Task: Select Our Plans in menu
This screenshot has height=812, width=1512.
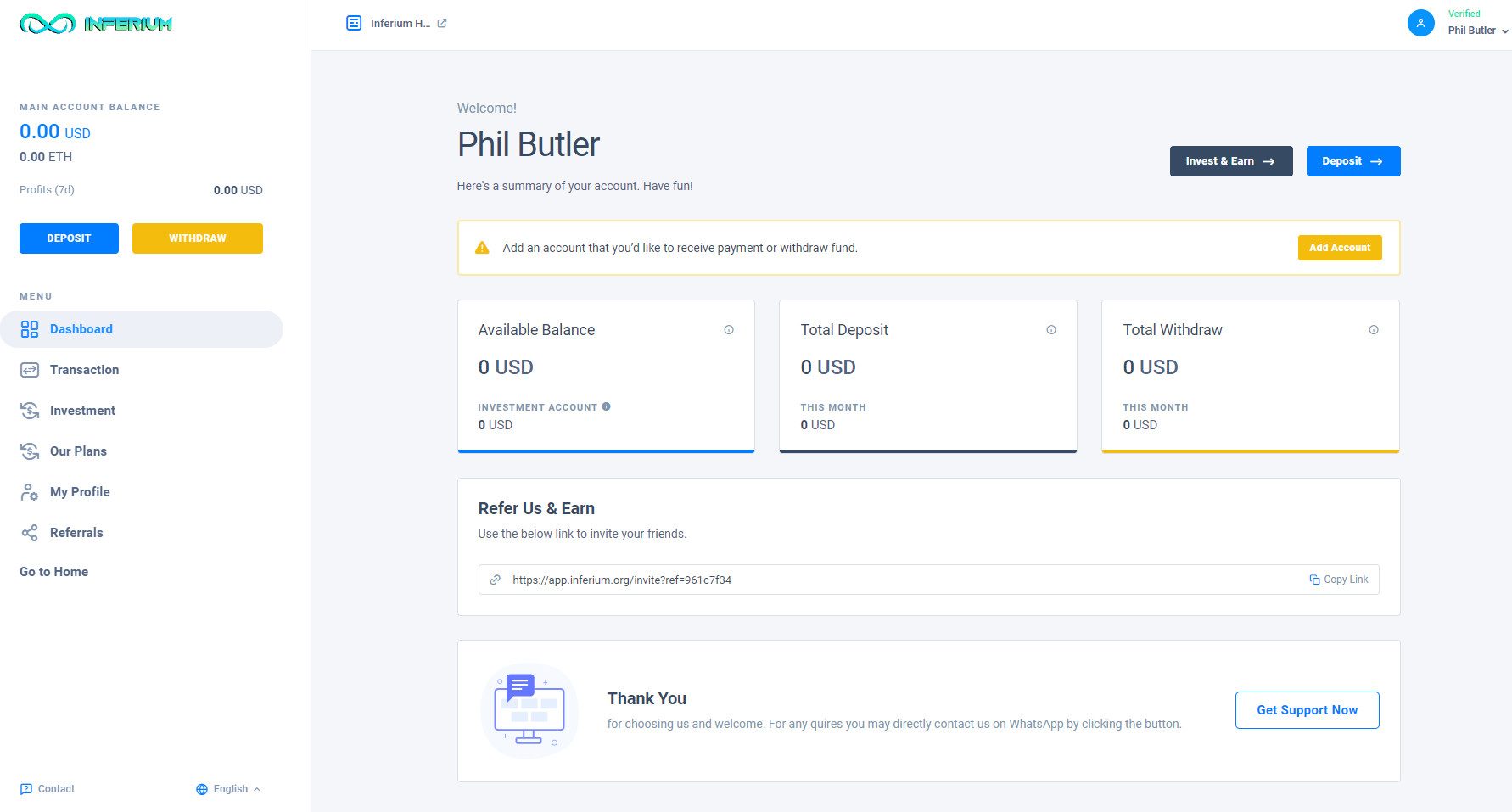Action: pyautogui.click(x=78, y=451)
